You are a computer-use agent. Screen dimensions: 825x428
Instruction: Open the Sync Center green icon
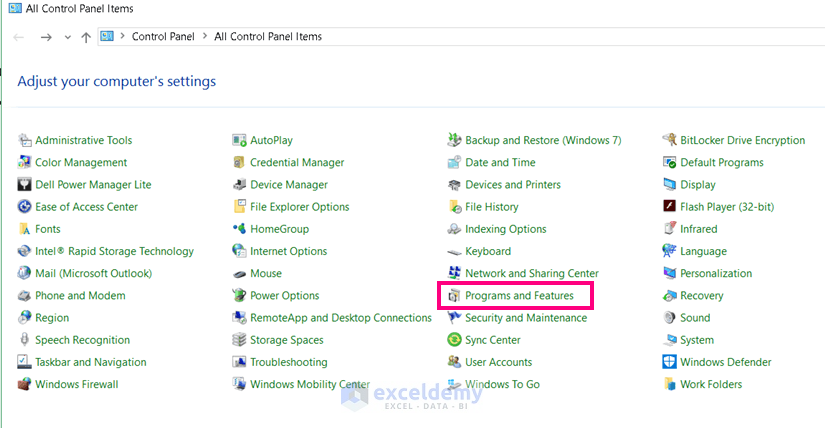click(x=454, y=340)
